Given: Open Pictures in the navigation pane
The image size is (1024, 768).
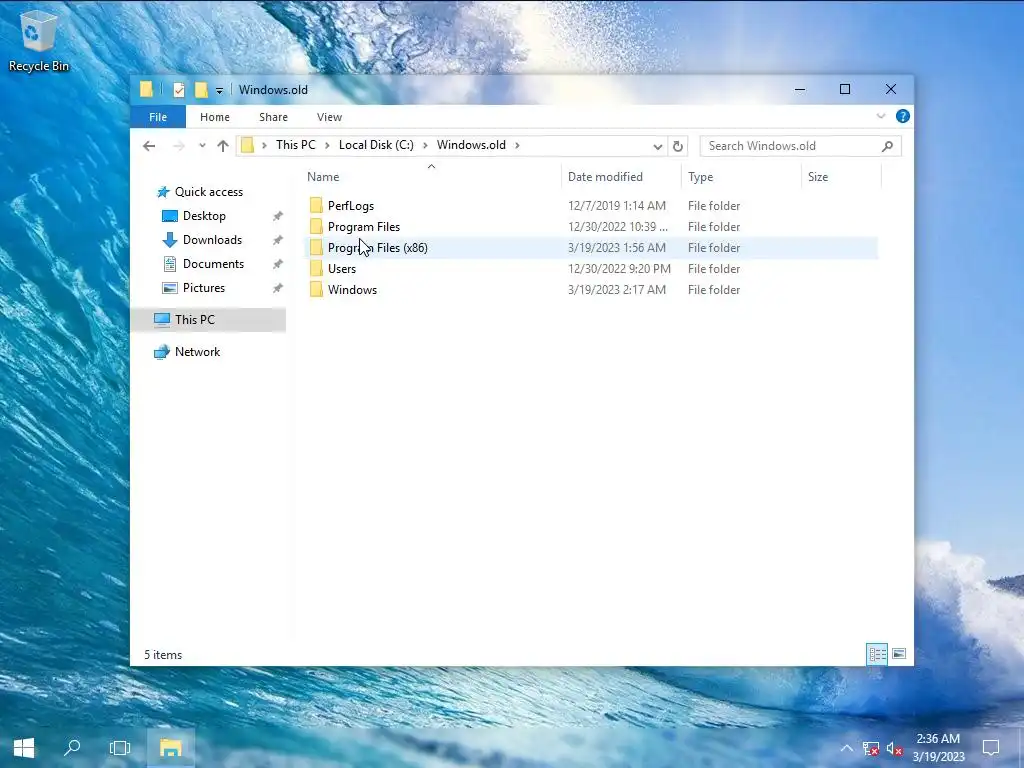Looking at the screenshot, I should pos(204,288).
